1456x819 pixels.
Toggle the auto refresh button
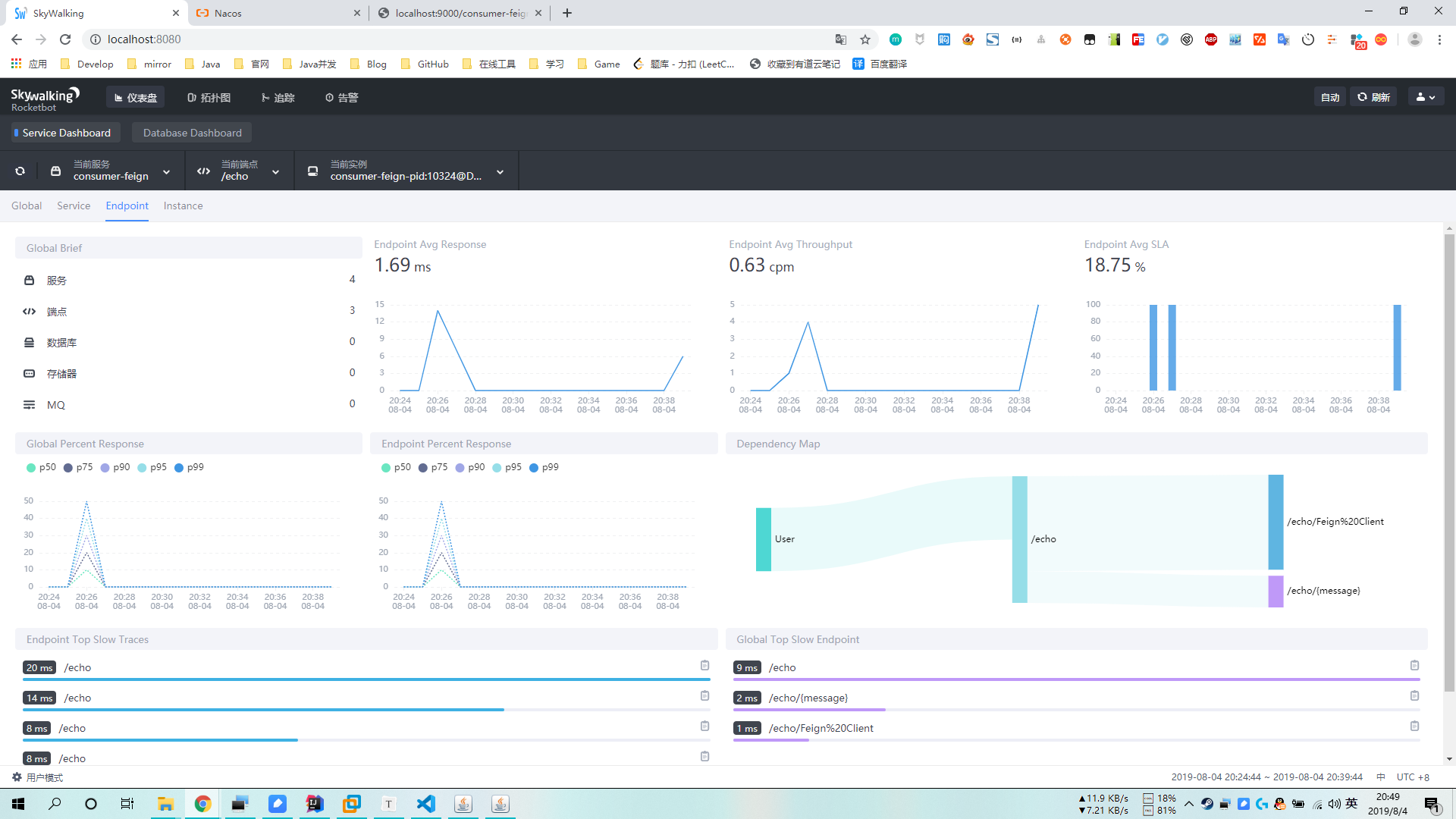1329,97
